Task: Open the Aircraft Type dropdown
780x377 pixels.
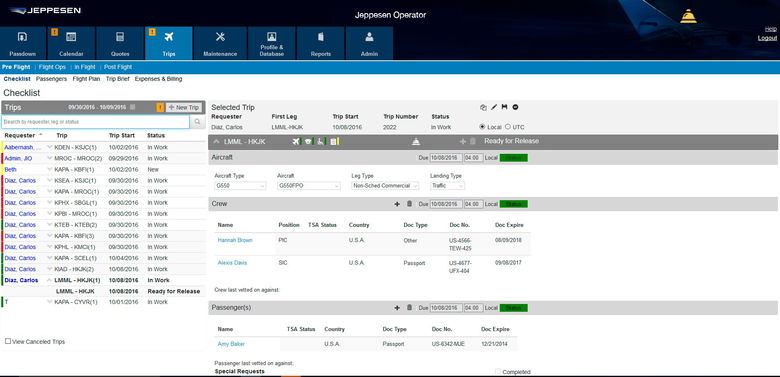Action: 240,186
